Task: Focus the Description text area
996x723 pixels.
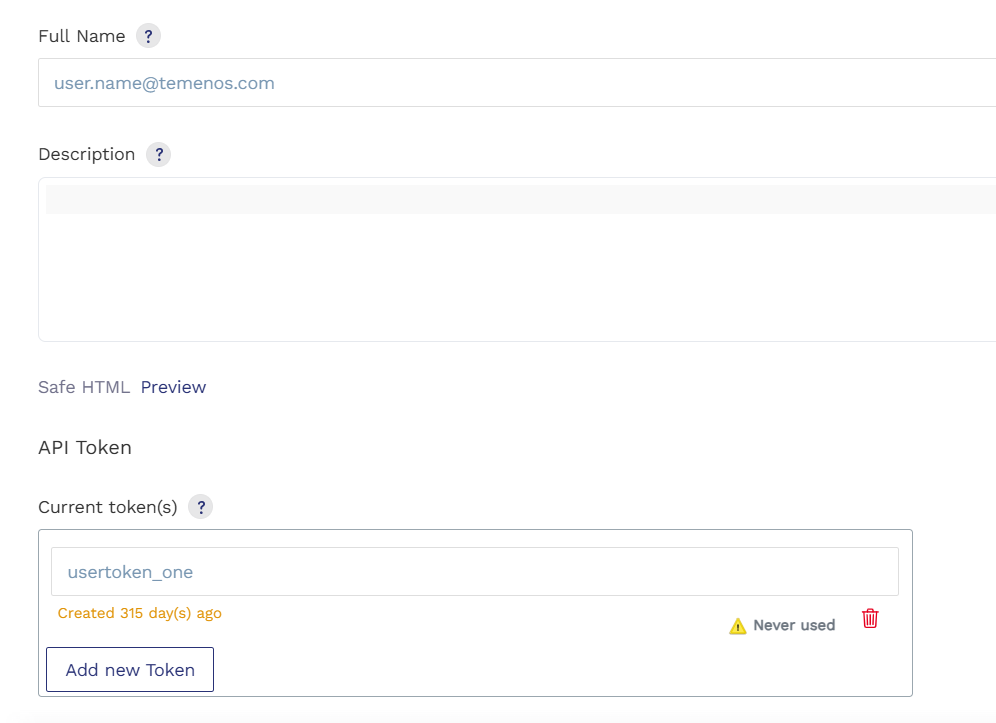Action: (517, 259)
